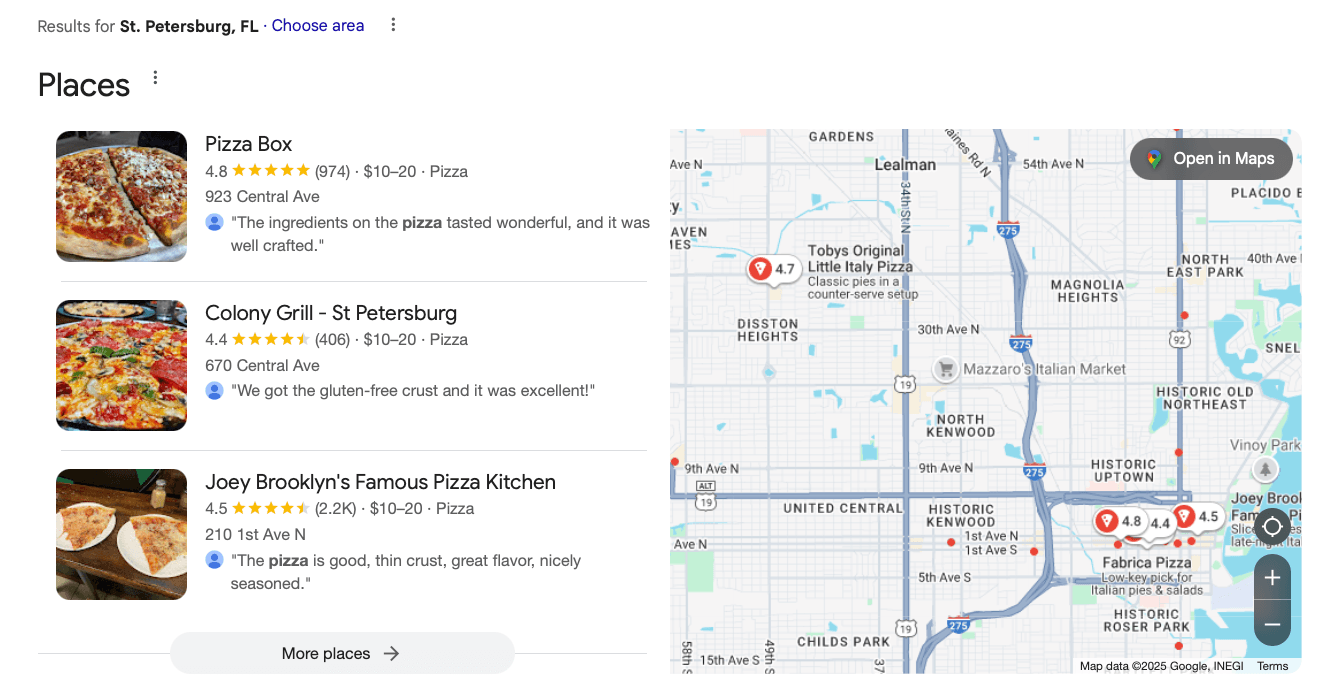Click the map current location target icon
1327x695 pixels.
coord(1272,526)
